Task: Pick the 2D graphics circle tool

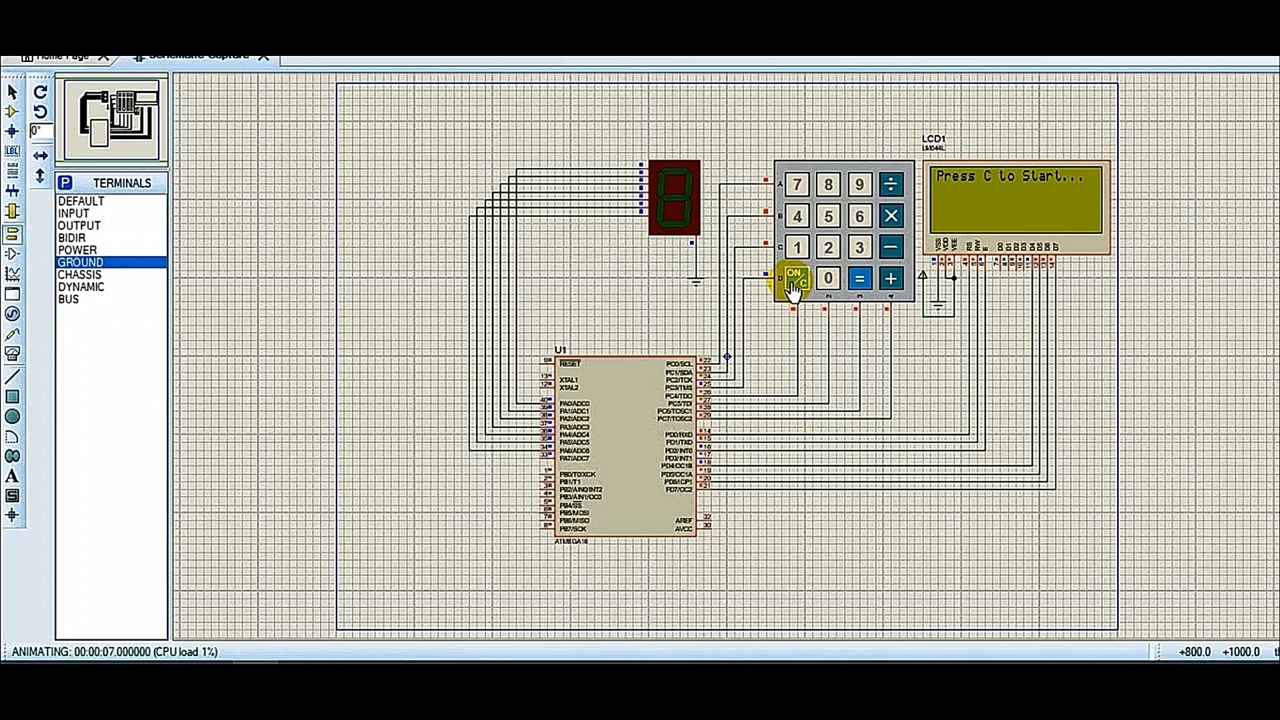Action: (x=12, y=416)
